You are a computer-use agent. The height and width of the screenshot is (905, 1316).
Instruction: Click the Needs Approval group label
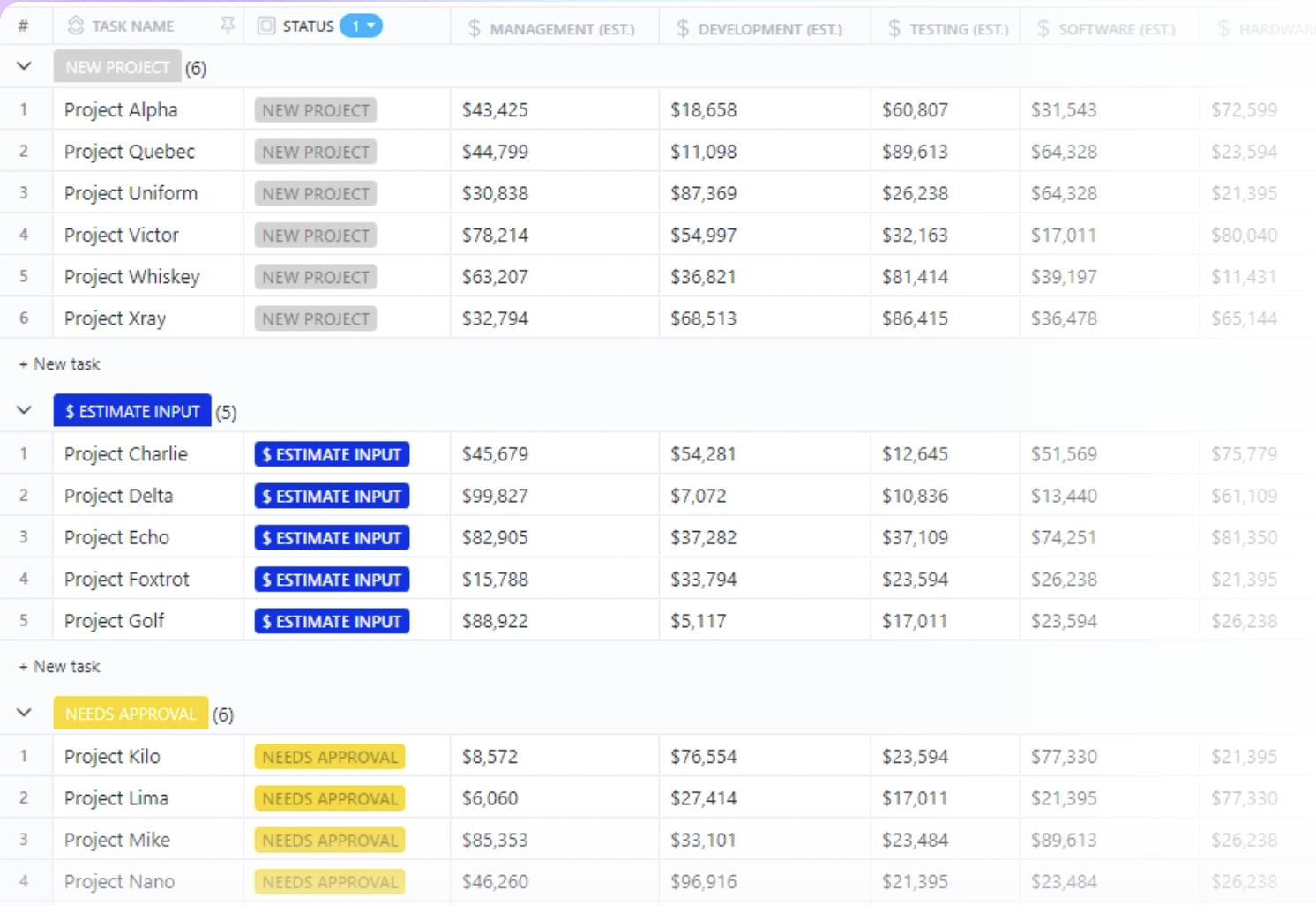pos(131,714)
